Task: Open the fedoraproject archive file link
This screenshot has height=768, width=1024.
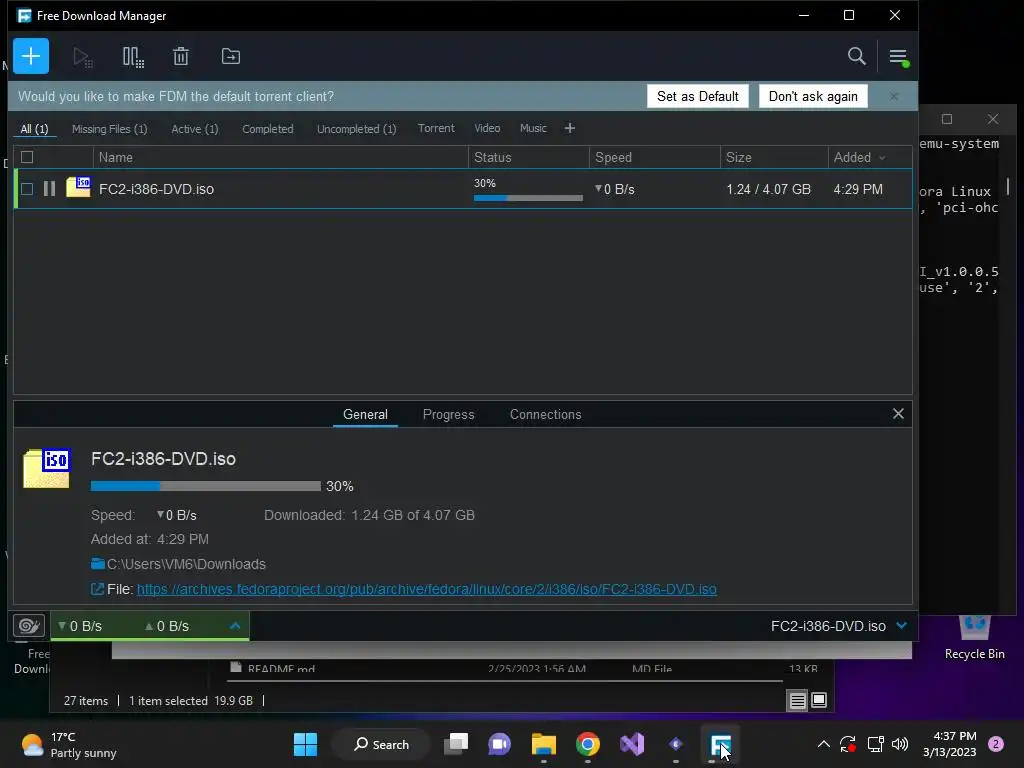Action: point(426,589)
